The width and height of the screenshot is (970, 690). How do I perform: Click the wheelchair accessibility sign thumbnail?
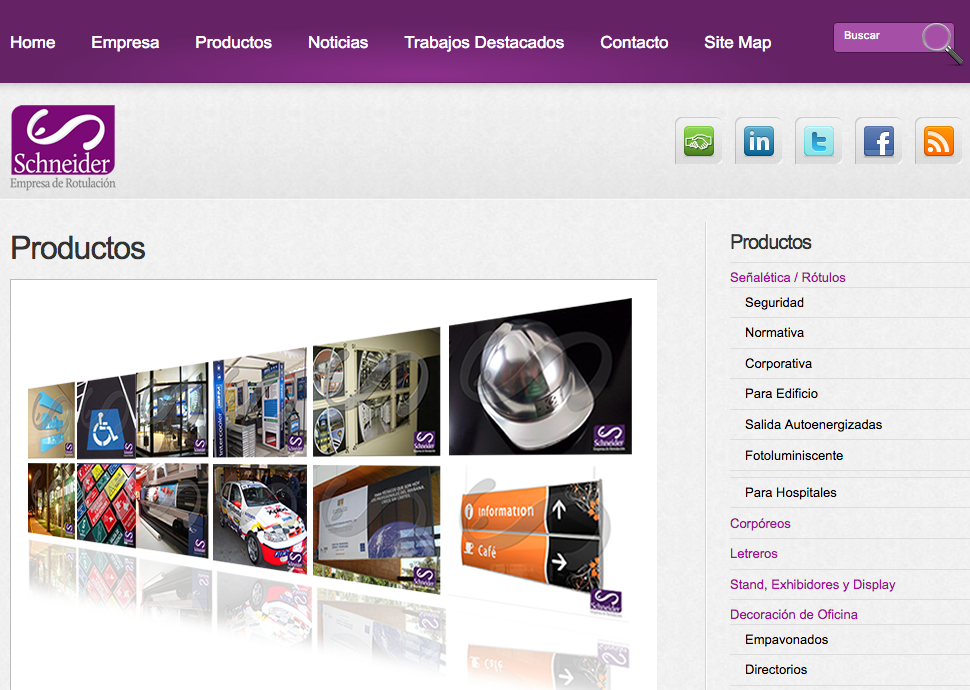coord(106,417)
